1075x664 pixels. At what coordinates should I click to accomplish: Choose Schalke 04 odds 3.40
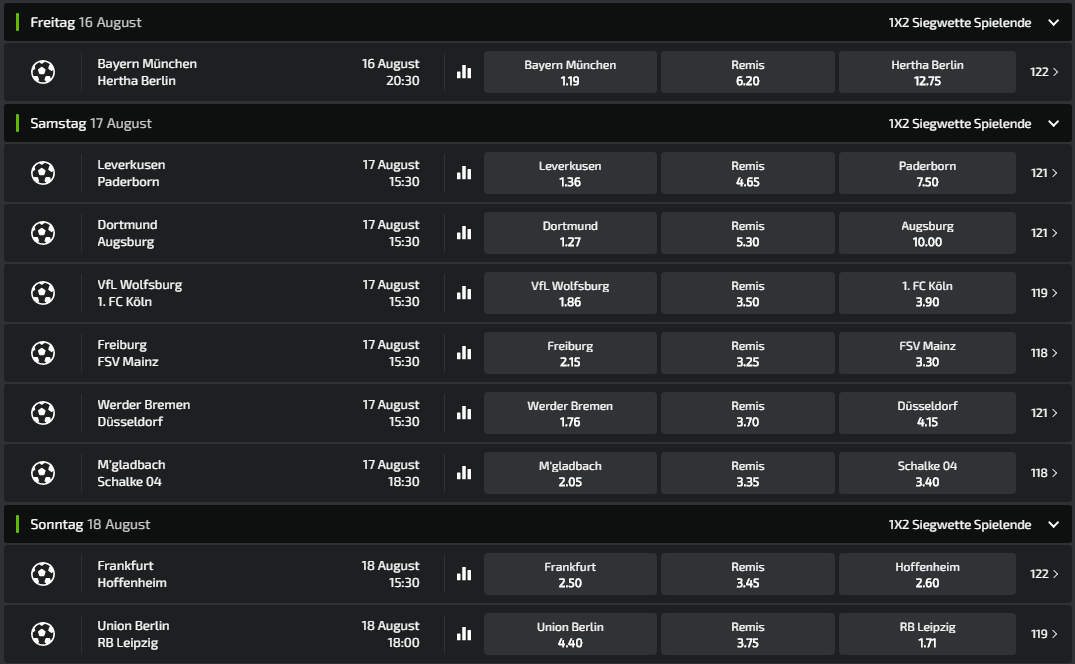pyautogui.click(x=927, y=473)
